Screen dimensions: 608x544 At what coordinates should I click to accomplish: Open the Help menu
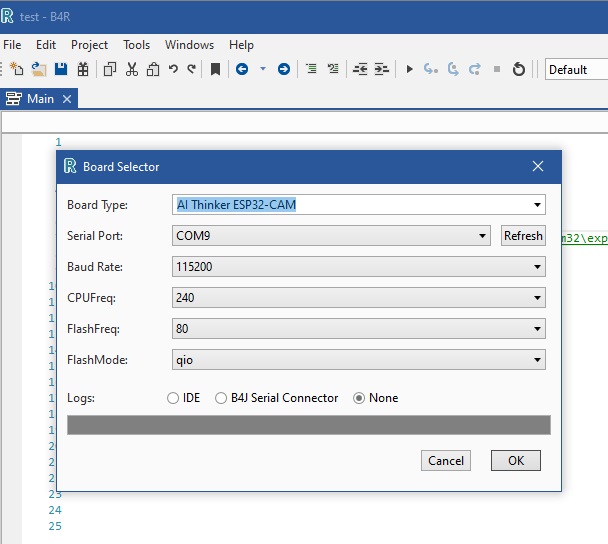coord(241,45)
